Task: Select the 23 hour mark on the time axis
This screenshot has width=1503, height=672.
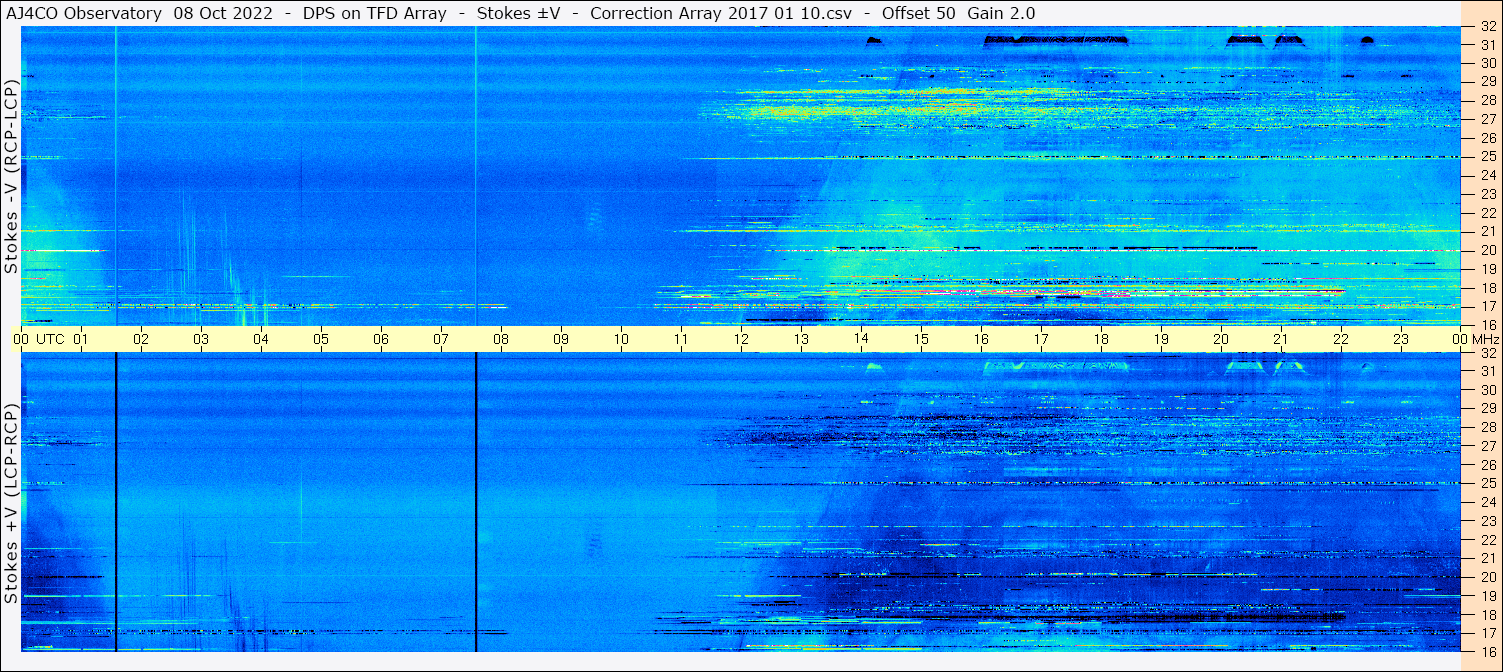Action: coord(1401,339)
